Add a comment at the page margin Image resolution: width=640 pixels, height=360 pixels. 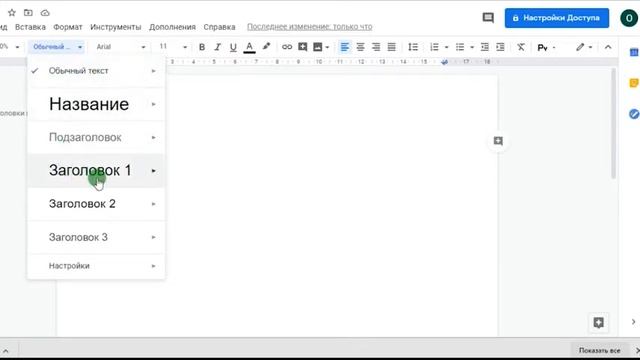tap(498, 141)
